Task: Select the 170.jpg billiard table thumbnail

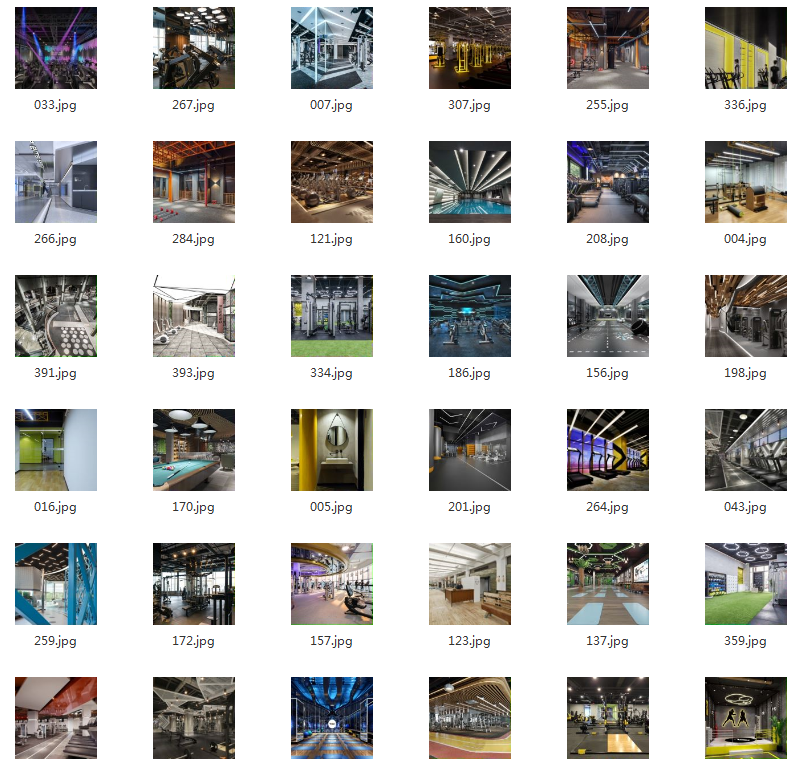Action: [193, 450]
